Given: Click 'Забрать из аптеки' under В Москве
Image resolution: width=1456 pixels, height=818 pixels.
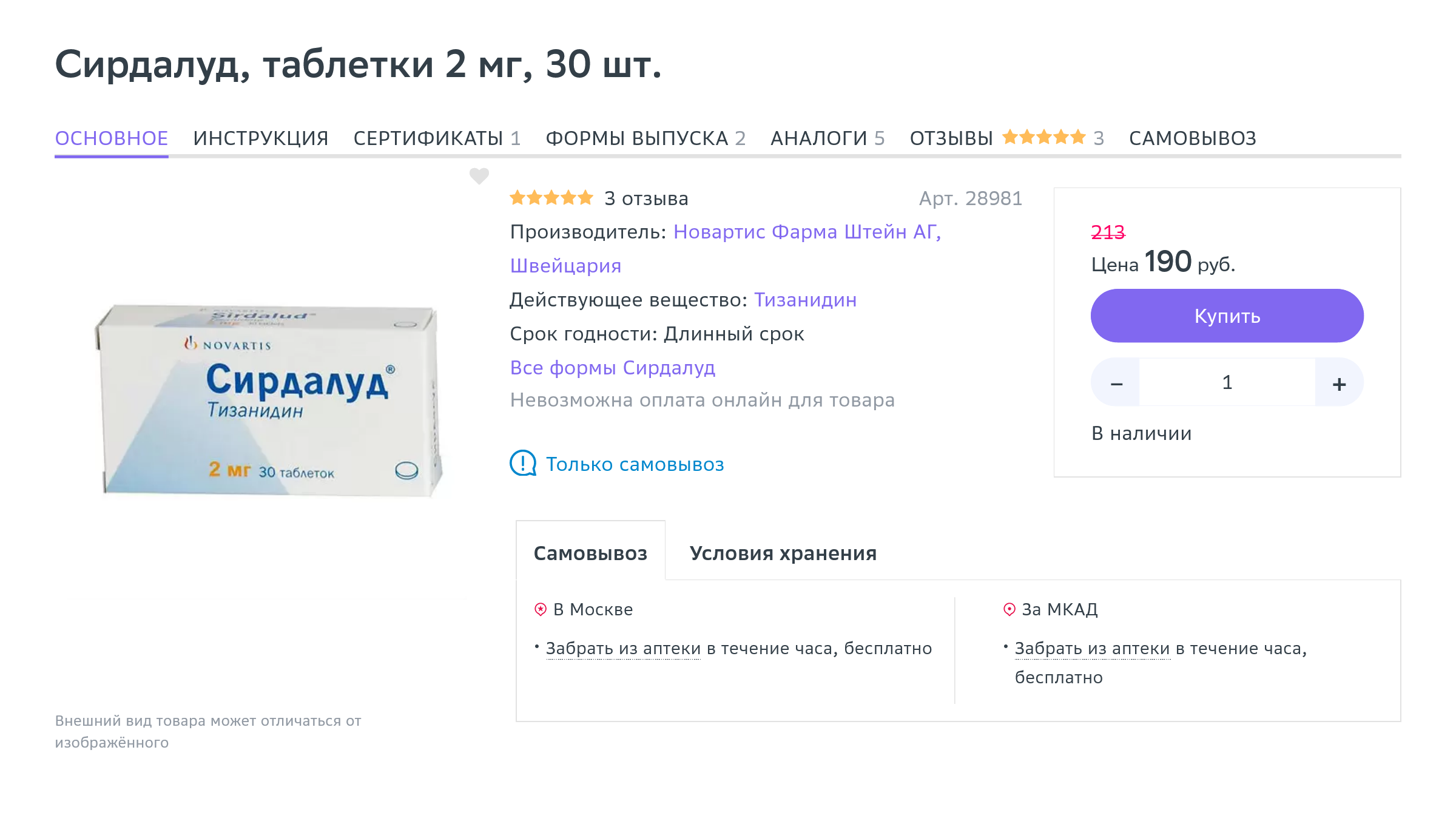Looking at the screenshot, I should click(x=623, y=649).
